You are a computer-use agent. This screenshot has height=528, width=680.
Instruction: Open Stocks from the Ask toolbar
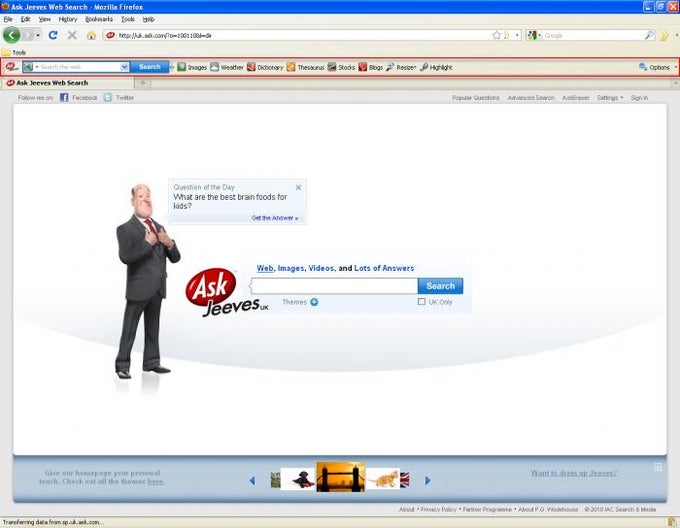[x=341, y=67]
